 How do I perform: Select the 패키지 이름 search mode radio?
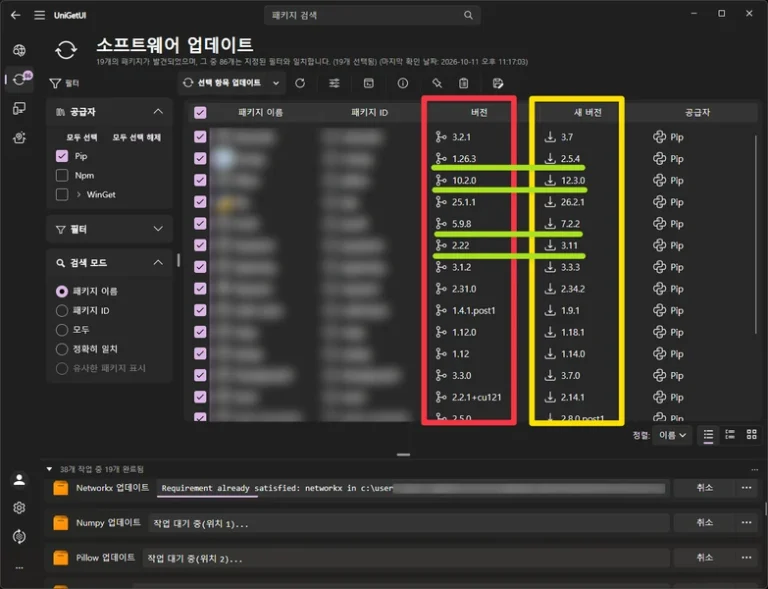click(62, 291)
